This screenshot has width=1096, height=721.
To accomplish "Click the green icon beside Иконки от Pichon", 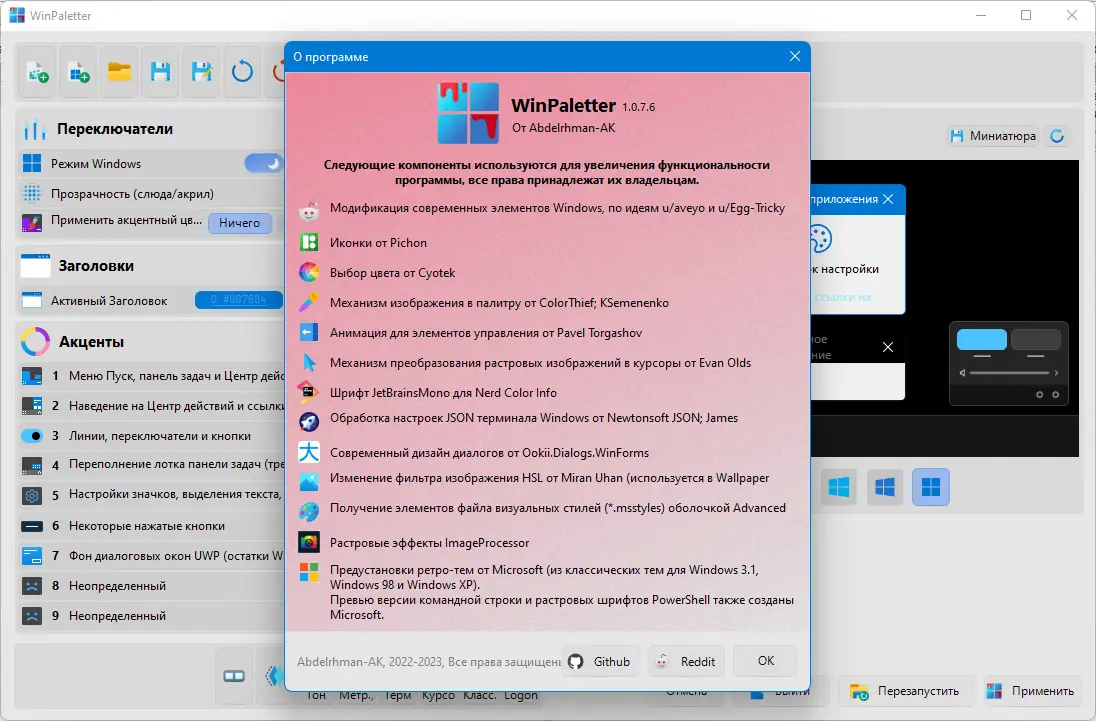I will [309, 242].
